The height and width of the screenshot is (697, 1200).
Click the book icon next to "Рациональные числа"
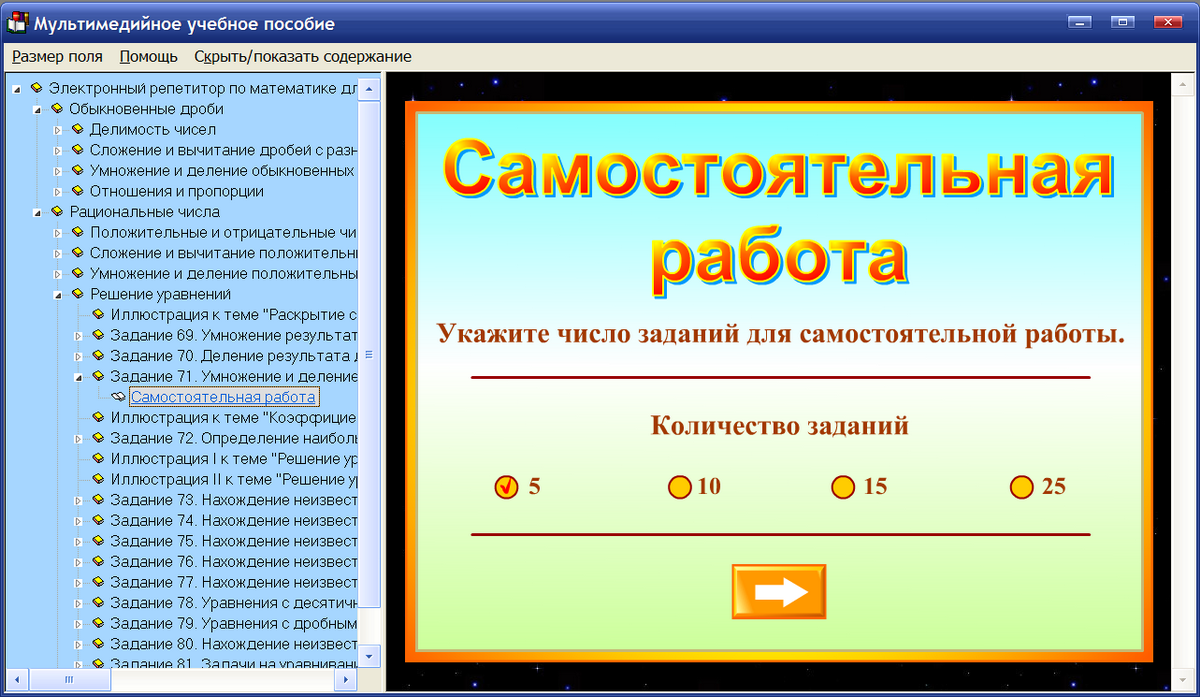coord(57,211)
